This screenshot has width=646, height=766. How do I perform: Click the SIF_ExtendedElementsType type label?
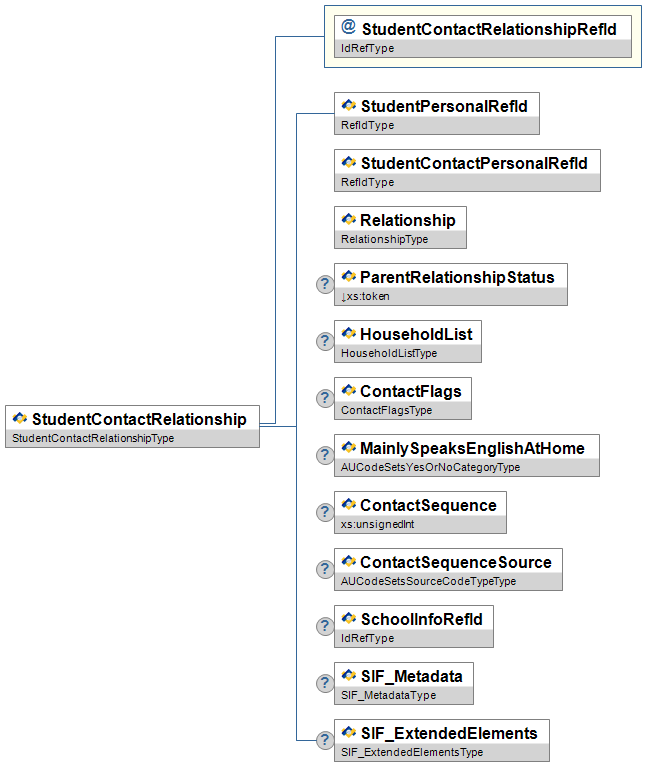click(x=412, y=752)
